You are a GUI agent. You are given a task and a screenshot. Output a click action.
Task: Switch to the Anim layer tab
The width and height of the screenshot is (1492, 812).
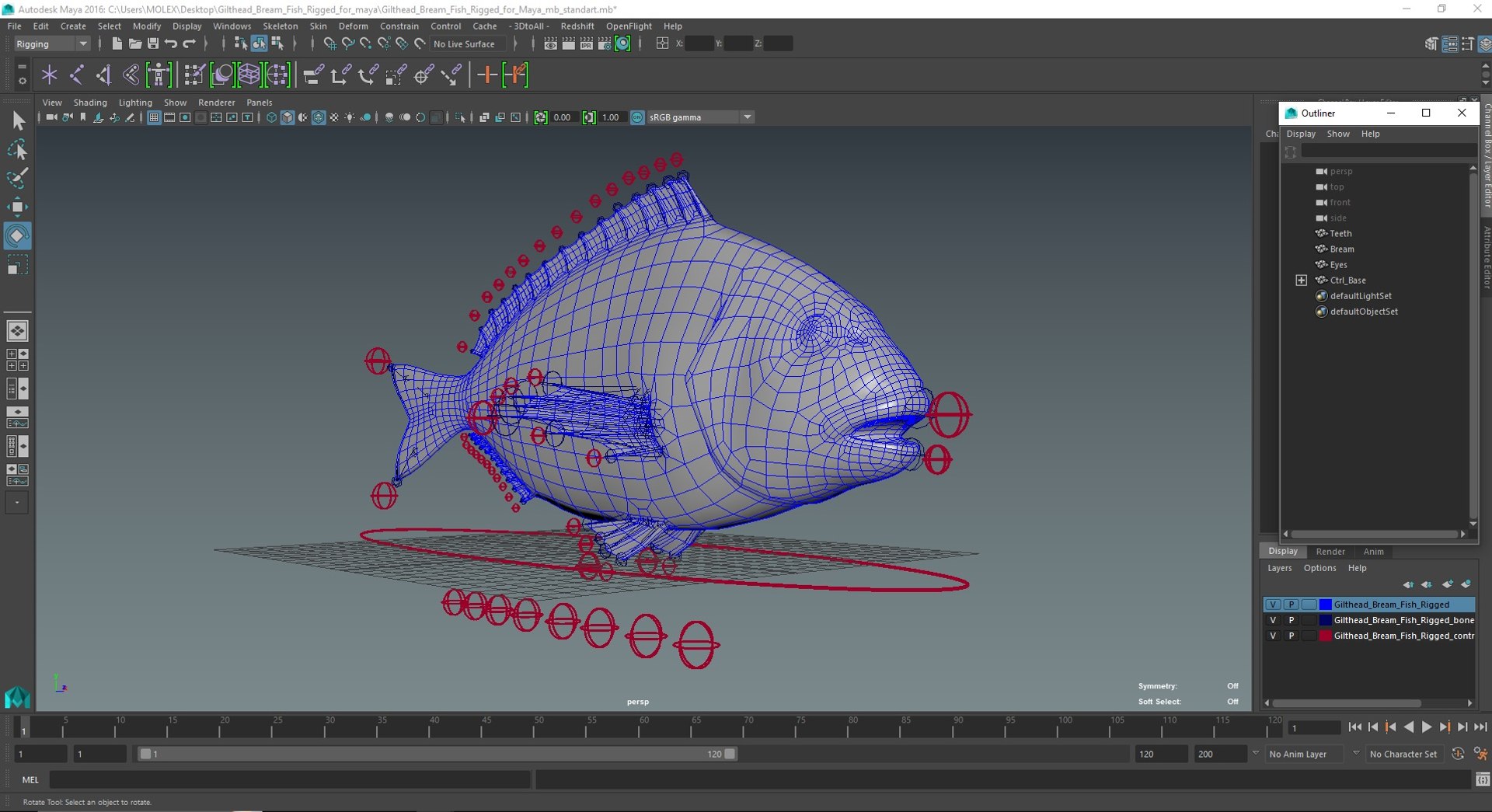[1373, 552]
